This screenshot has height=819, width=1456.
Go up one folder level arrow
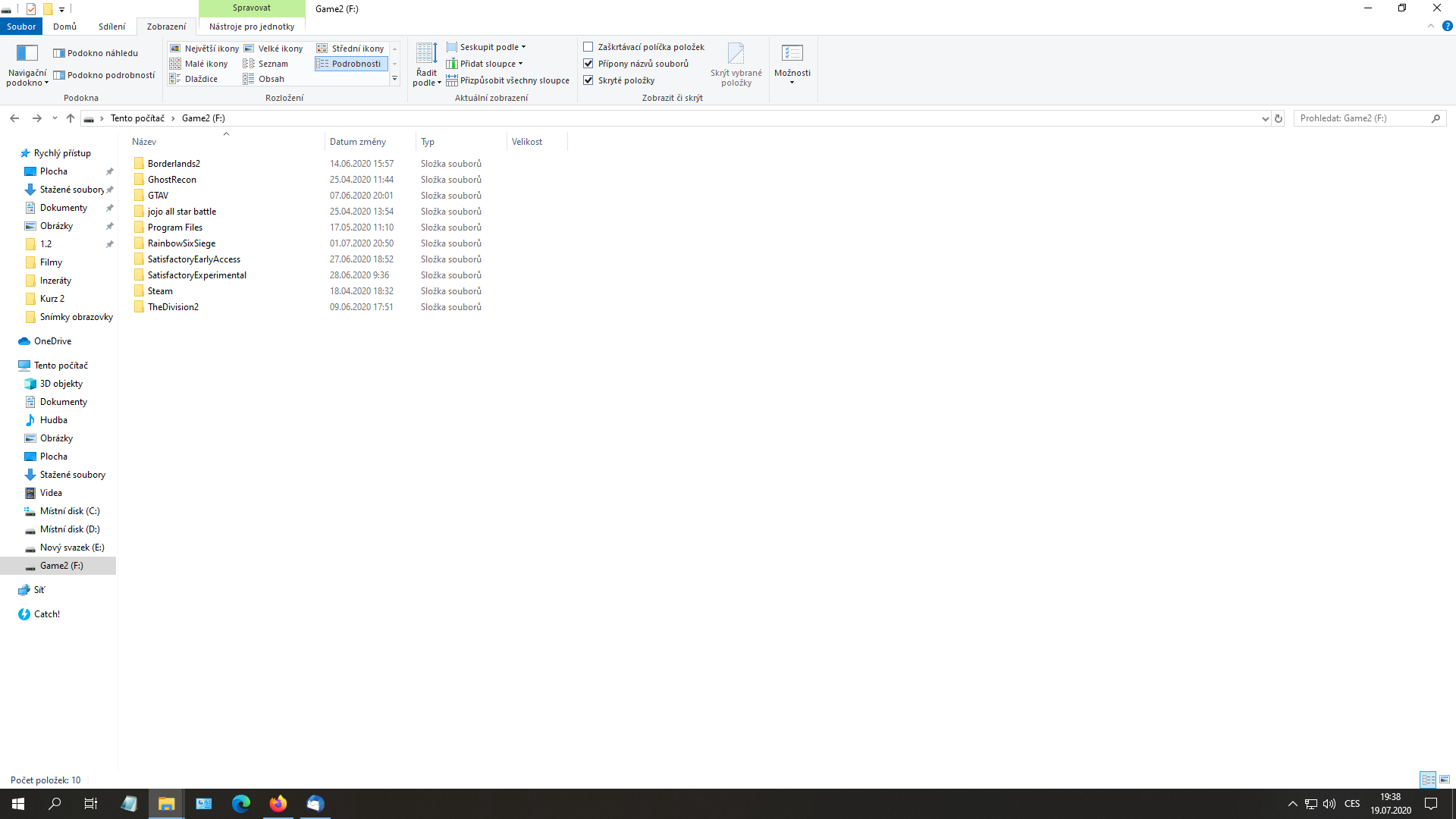pyautogui.click(x=71, y=118)
